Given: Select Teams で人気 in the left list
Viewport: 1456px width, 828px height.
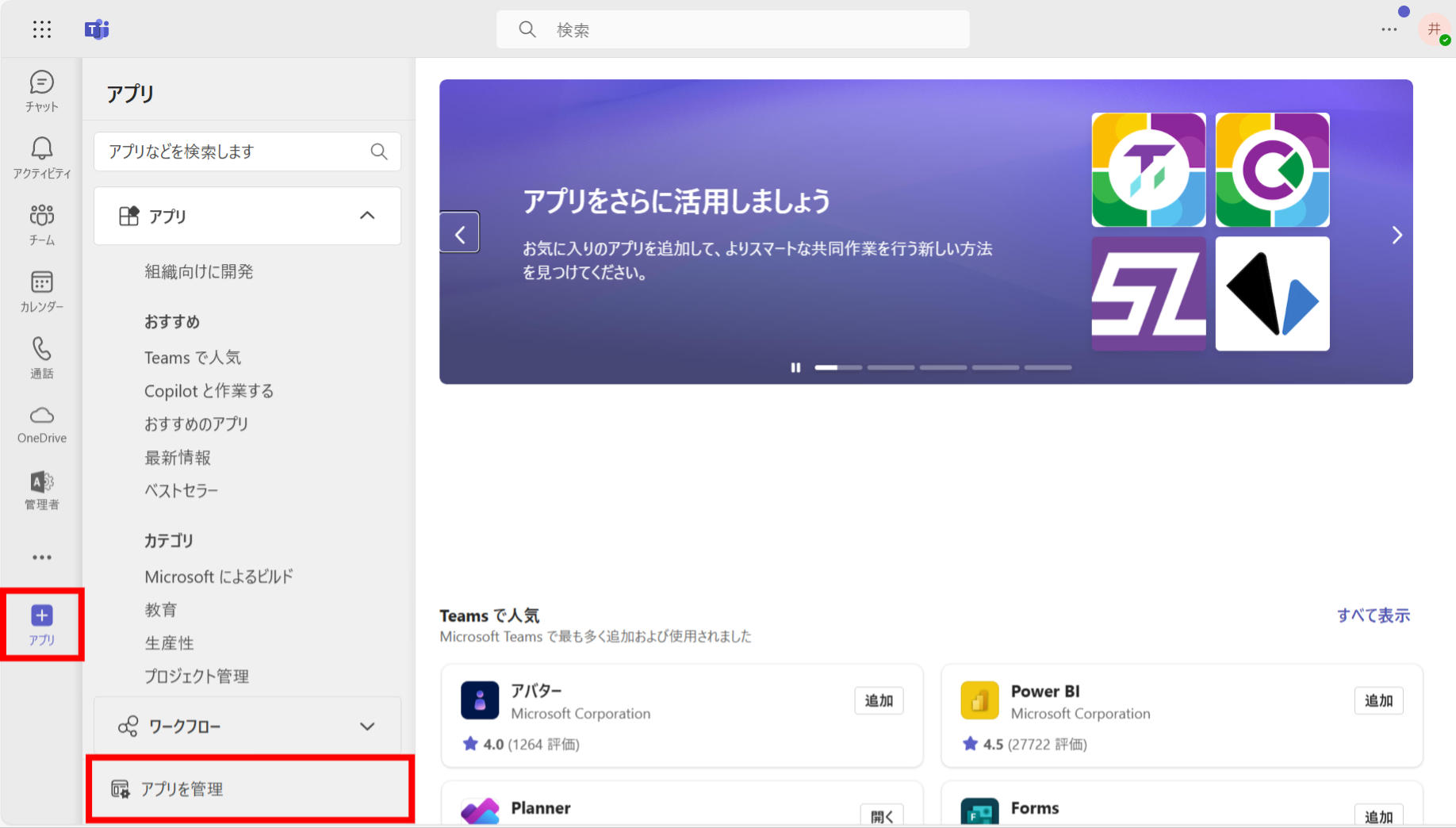Looking at the screenshot, I should (193, 358).
